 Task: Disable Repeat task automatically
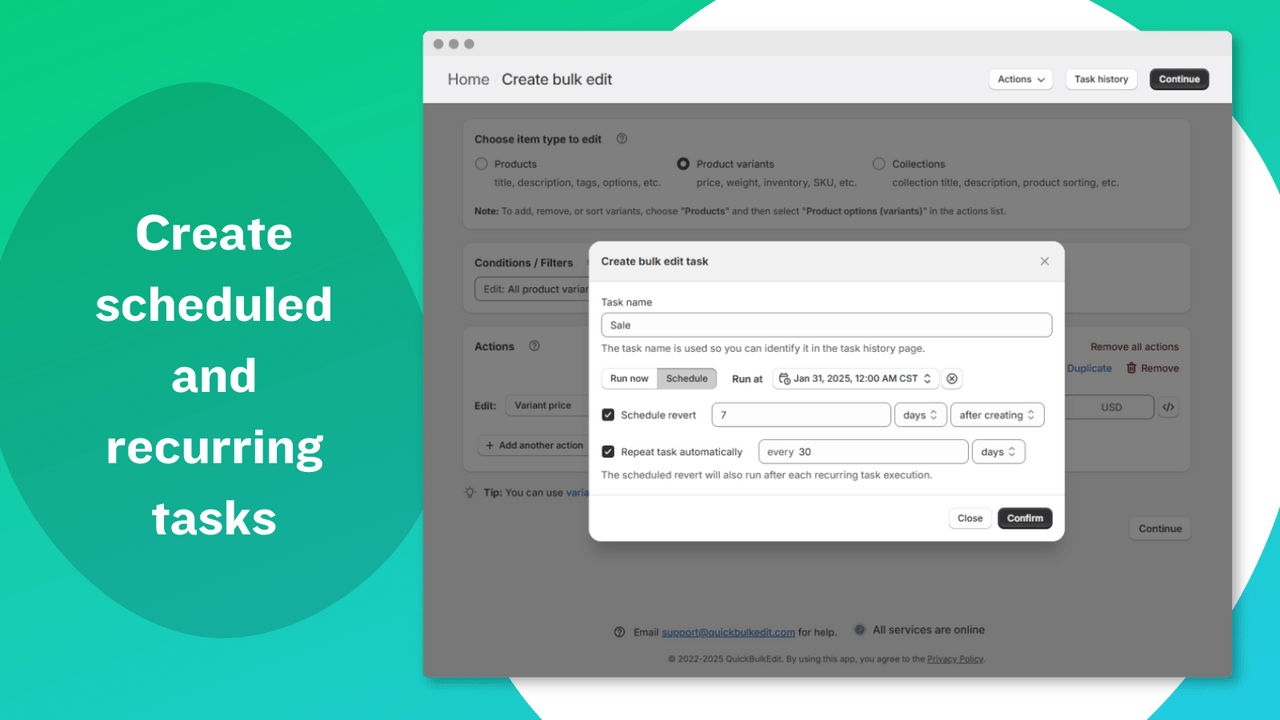pos(608,451)
